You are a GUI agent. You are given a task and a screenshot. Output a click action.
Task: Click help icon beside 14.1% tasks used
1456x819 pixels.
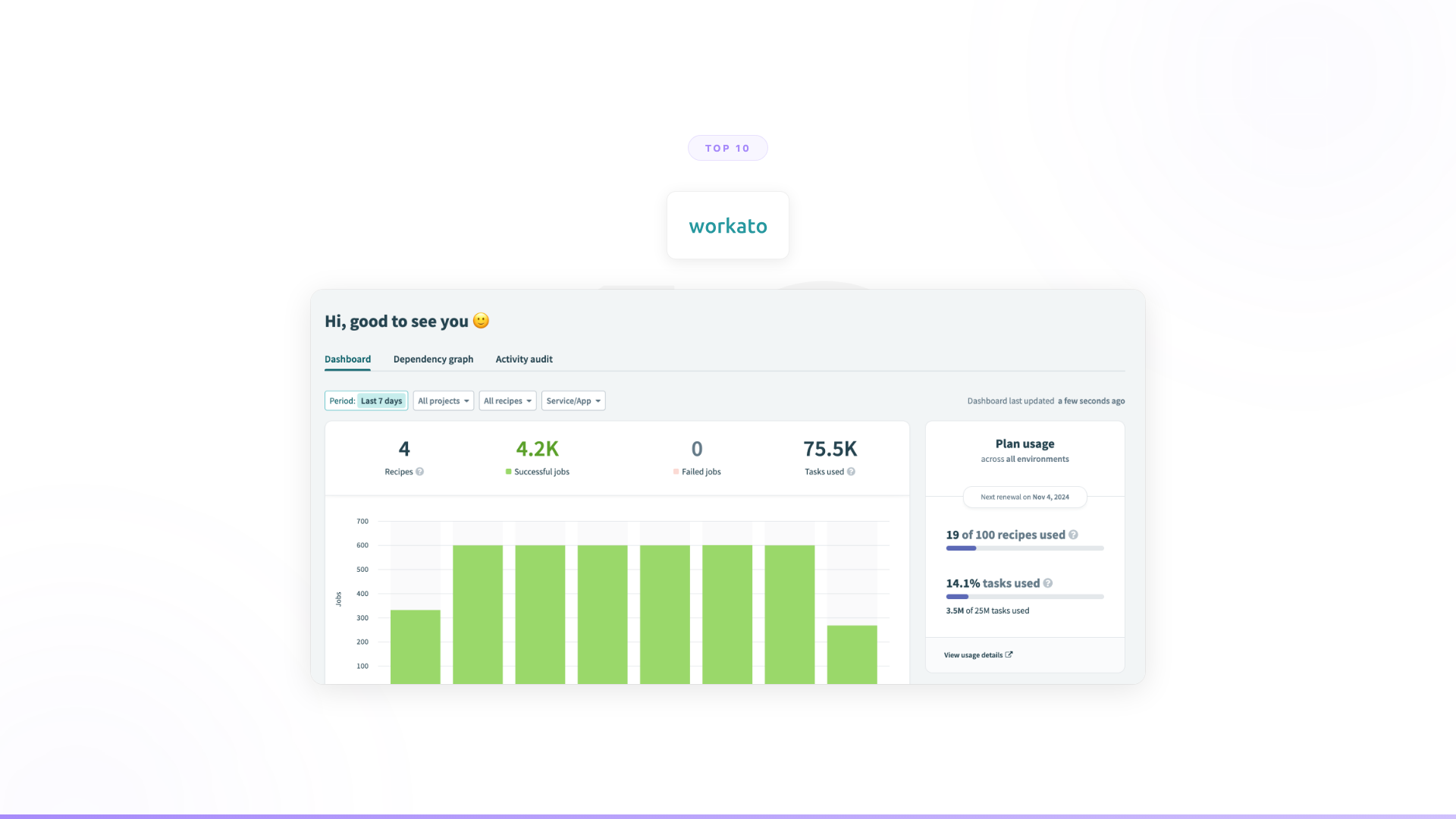1048,584
